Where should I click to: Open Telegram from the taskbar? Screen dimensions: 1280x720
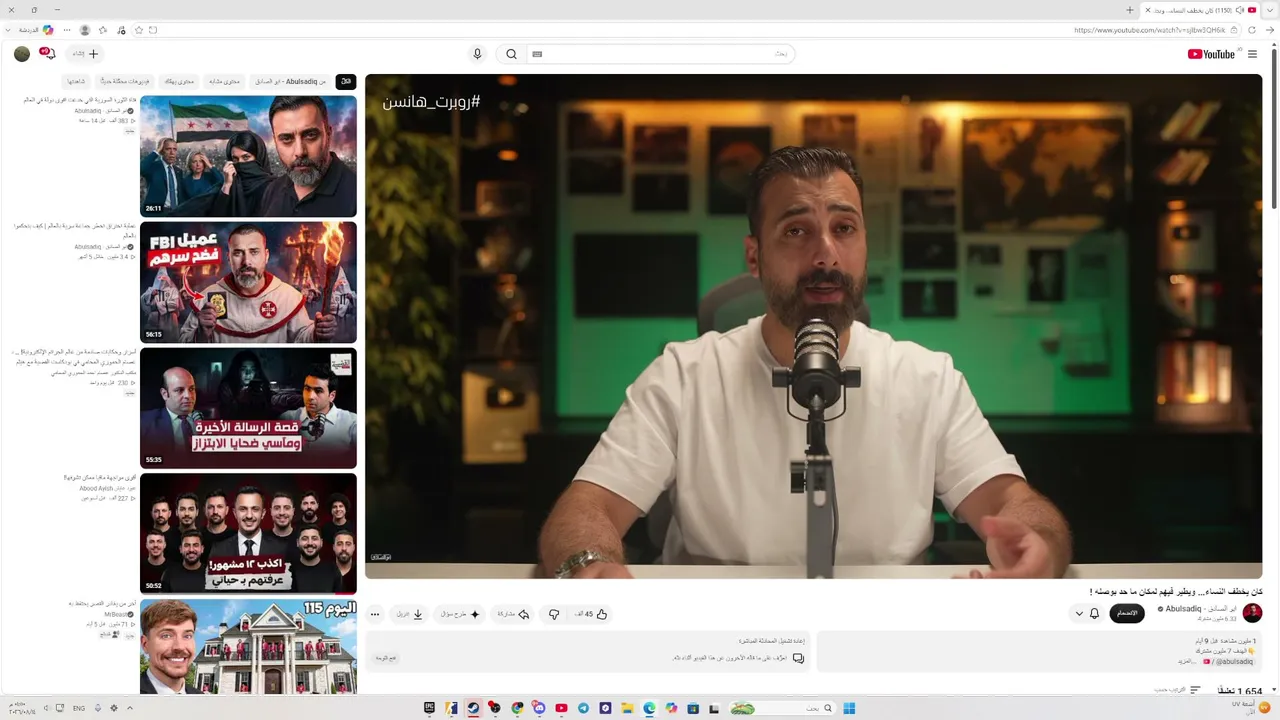click(583, 708)
